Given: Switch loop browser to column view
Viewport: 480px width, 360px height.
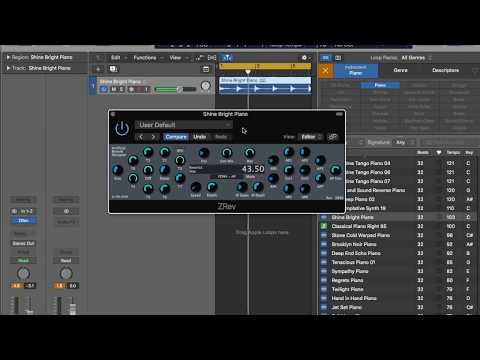Looking at the screenshot, I should 338,58.
